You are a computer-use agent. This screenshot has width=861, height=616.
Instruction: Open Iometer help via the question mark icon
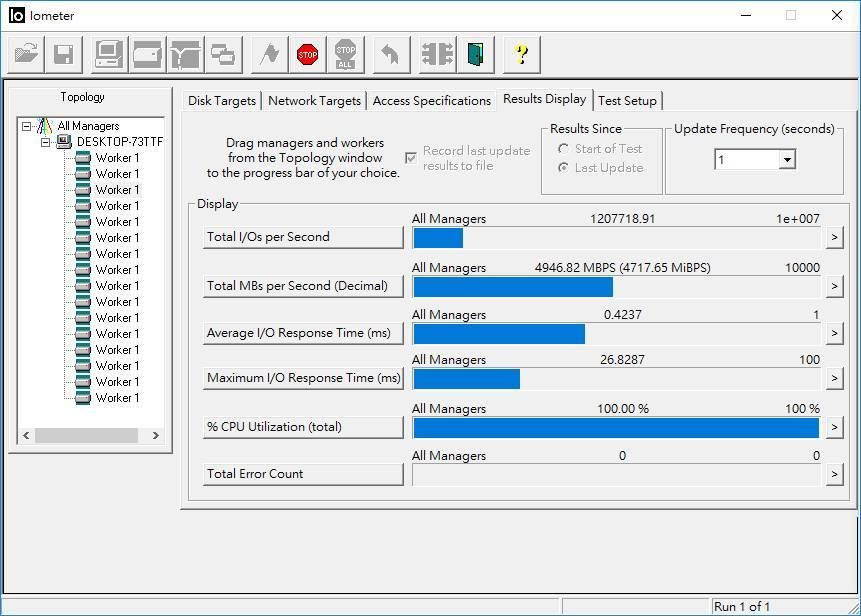pos(522,54)
